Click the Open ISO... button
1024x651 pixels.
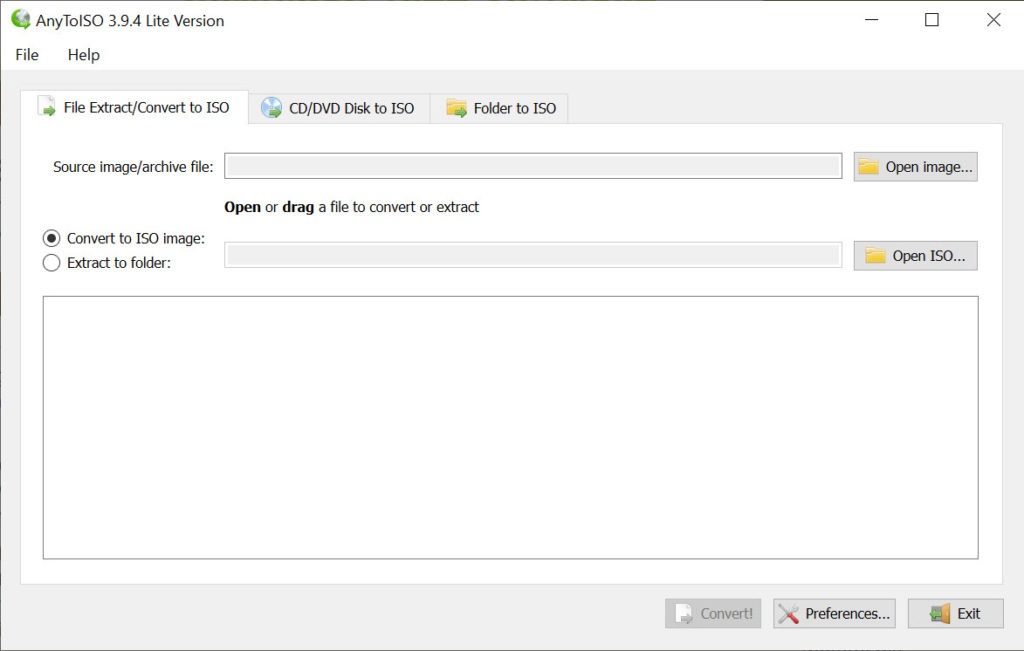pyautogui.click(x=915, y=255)
